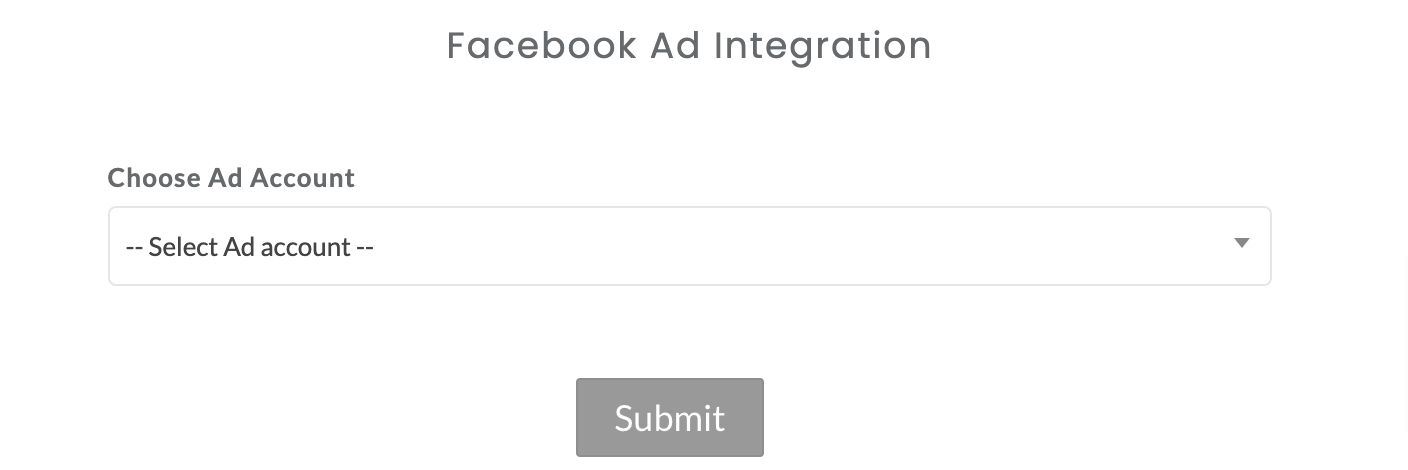Click the Choose Ad Account label
This screenshot has height=470, width=1408.
pos(231,178)
